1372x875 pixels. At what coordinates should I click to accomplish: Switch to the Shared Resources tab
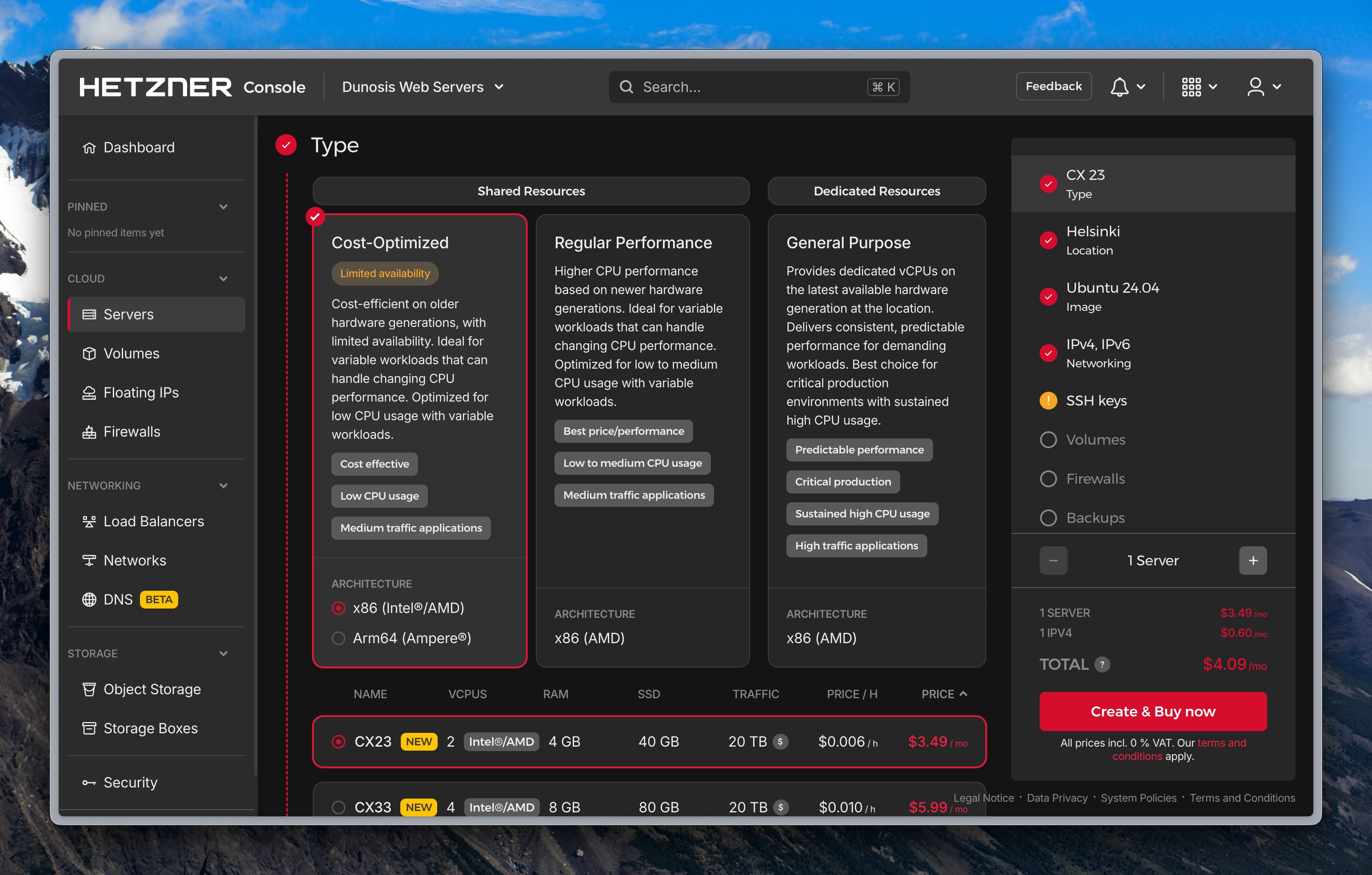(x=531, y=191)
